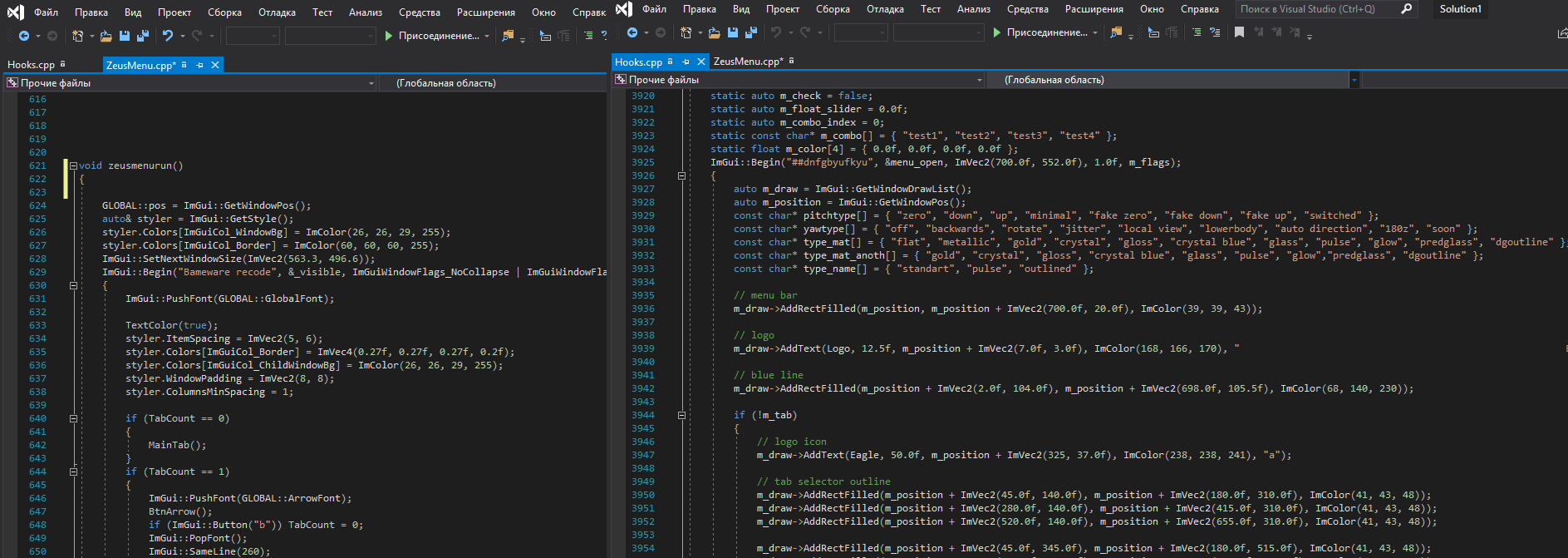The height and width of the screenshot is (558, 1568).
Task: Click the search magnifier icon in Visual Studio search
Action: pyautogui.click(x=1407, y=9)
